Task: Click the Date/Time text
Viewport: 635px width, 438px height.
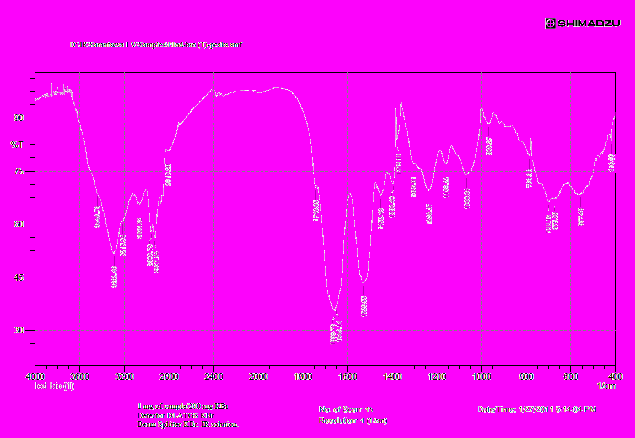Action: coord(537,410)
